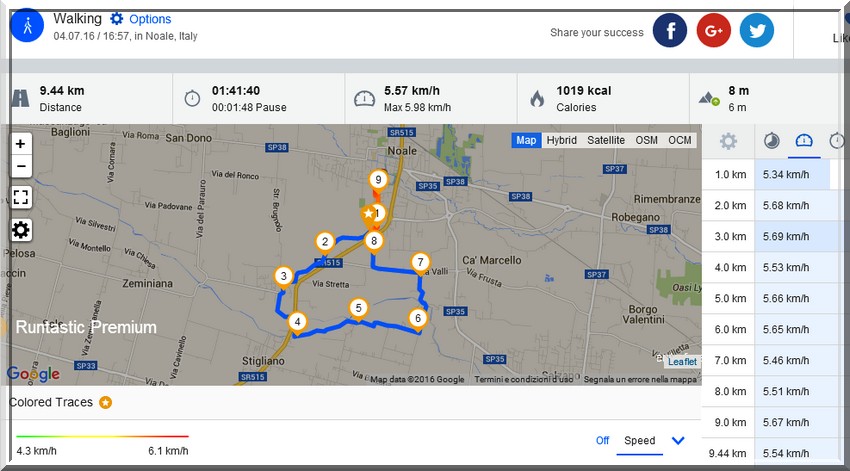
Task: Switch map to Satellite view
Action: point(606,140)
